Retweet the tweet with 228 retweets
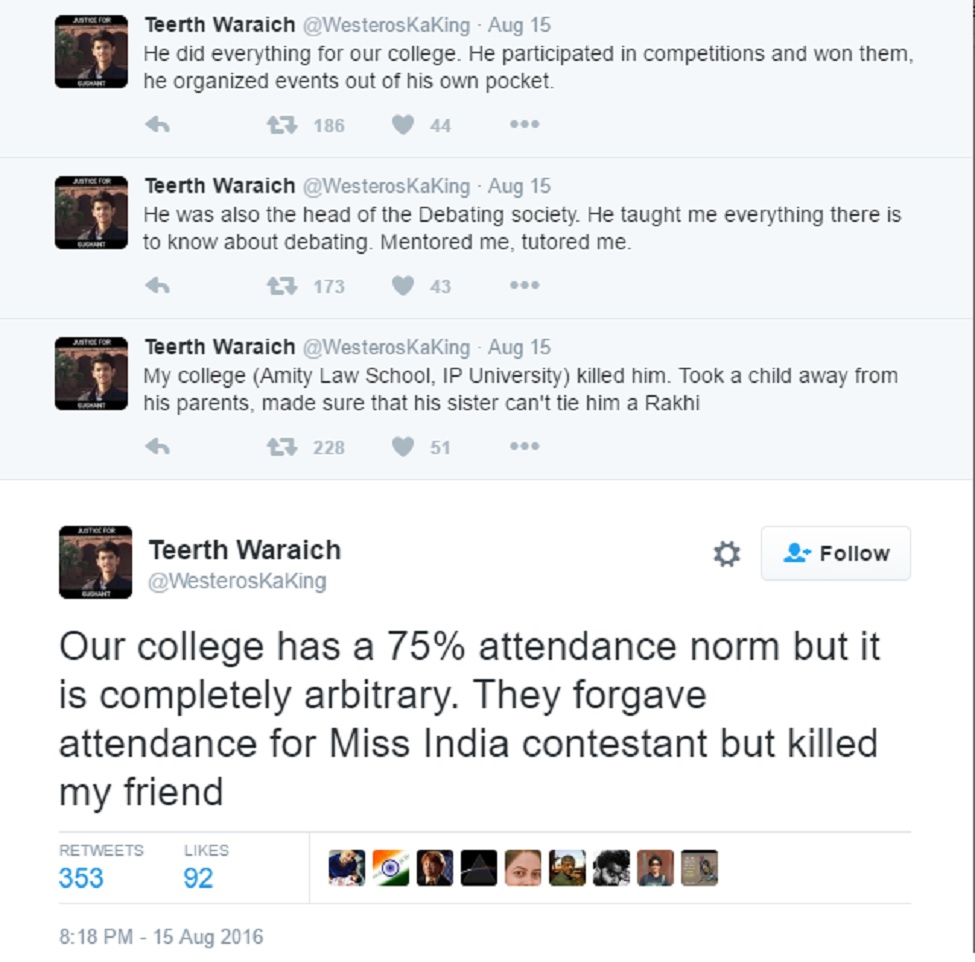This screenshot has height=962, width=975. coord(282,446)
